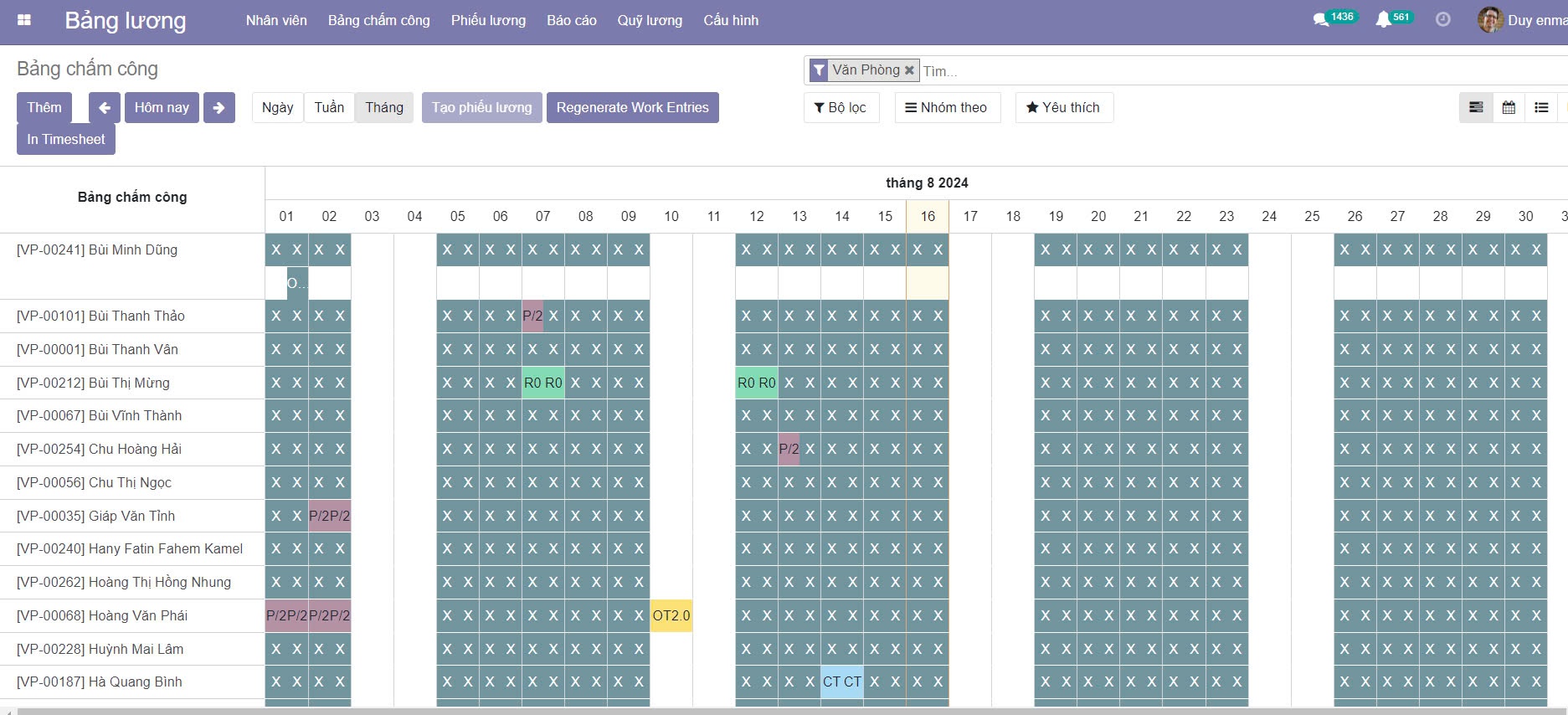Select the Ngày view scale
The image size is (1568, 715).
coord(277,108)
